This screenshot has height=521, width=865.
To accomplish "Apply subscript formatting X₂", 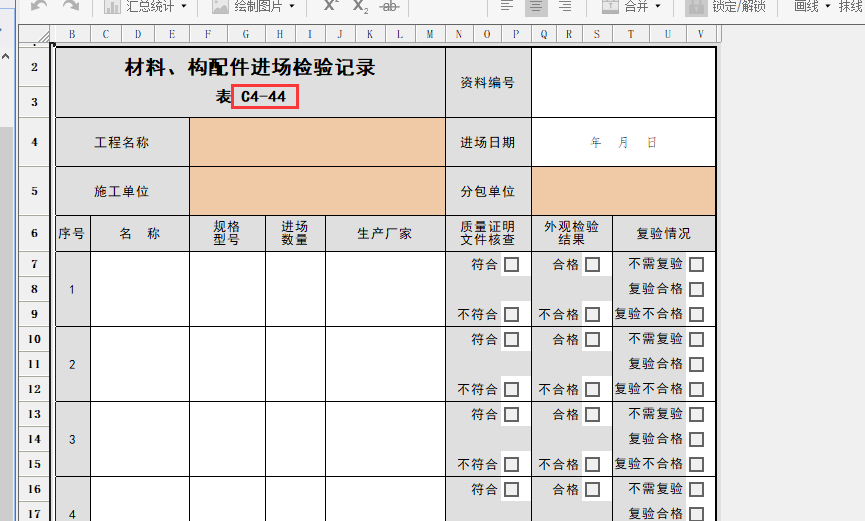I will pyautogui.click(x=360, y=6).
